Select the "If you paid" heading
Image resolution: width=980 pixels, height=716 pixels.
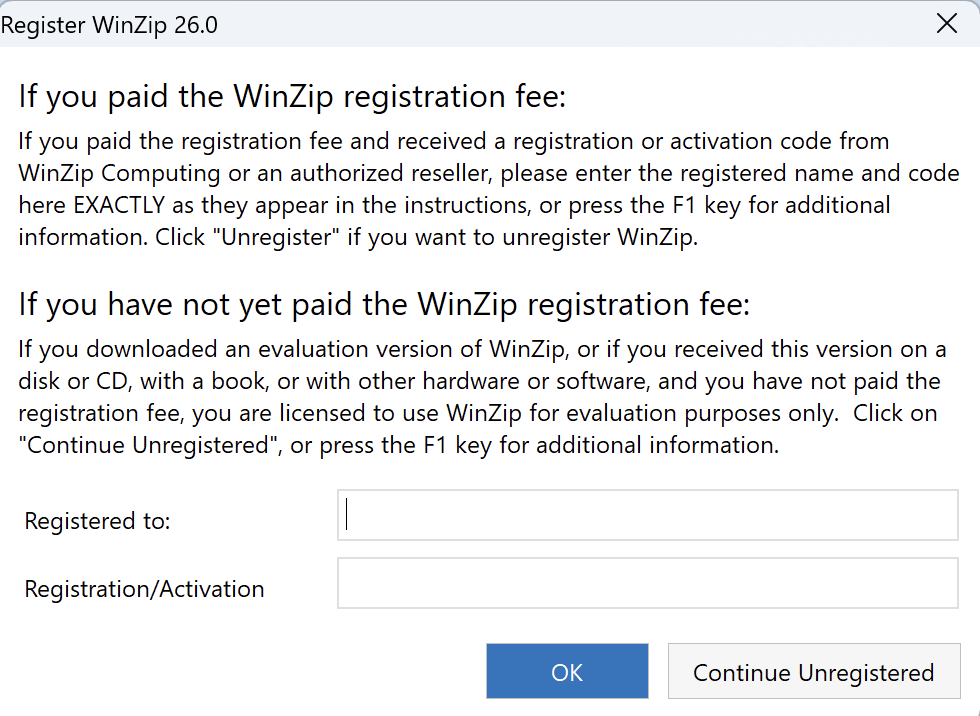coord(292,97)
